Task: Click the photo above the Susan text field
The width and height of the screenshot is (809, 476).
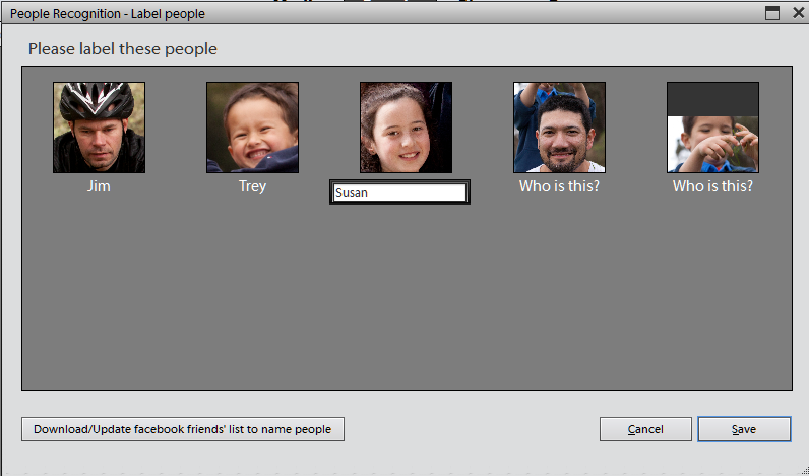Action: pos(406,127)
